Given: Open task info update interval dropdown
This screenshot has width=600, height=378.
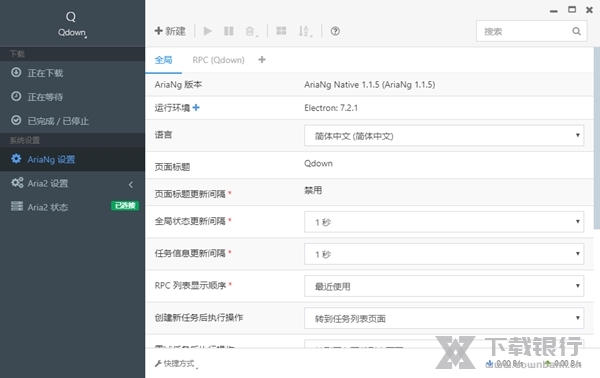Looking at the screenshot, I should (x=444, y=254).
